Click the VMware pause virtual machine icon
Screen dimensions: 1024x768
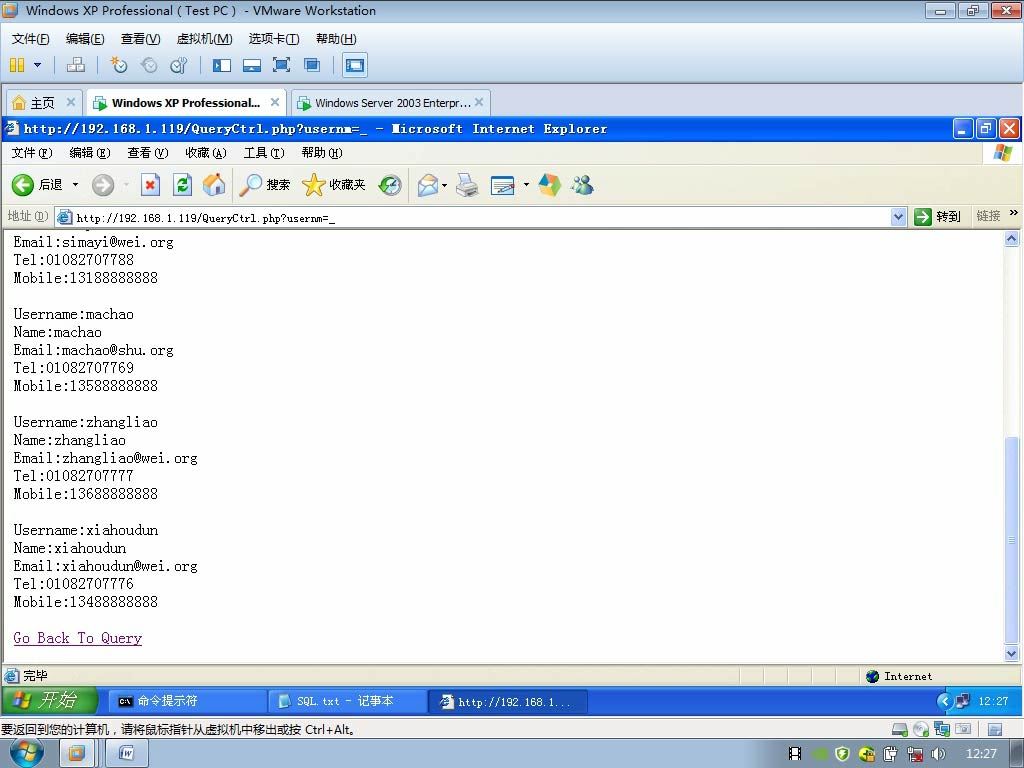(17, 65)
